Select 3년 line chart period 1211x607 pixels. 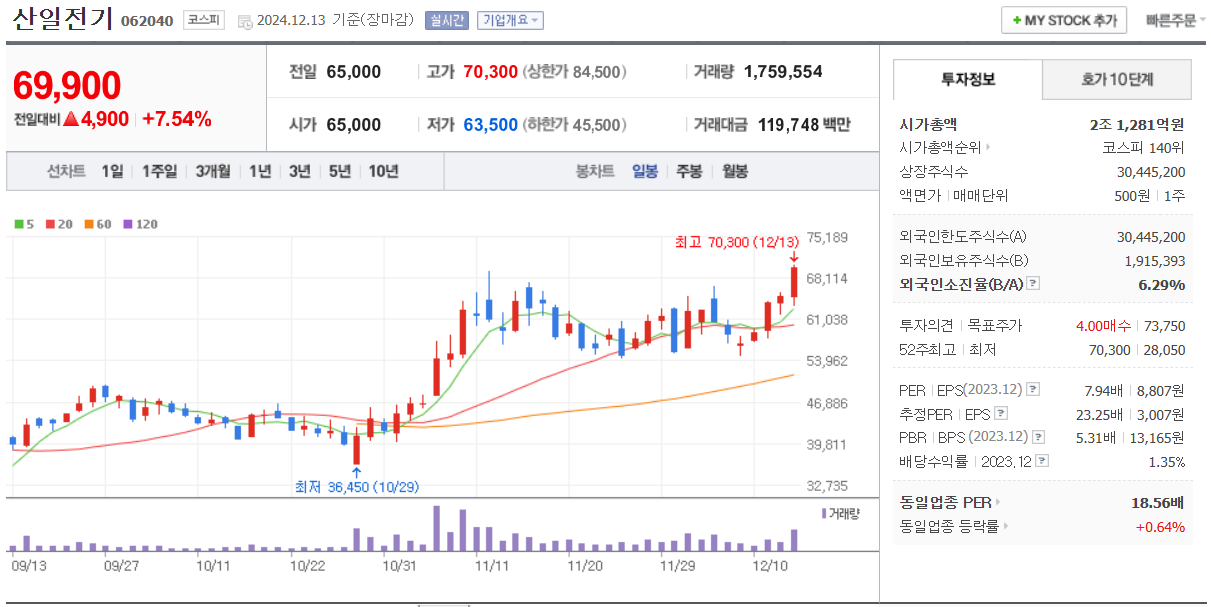coord(300,171)
